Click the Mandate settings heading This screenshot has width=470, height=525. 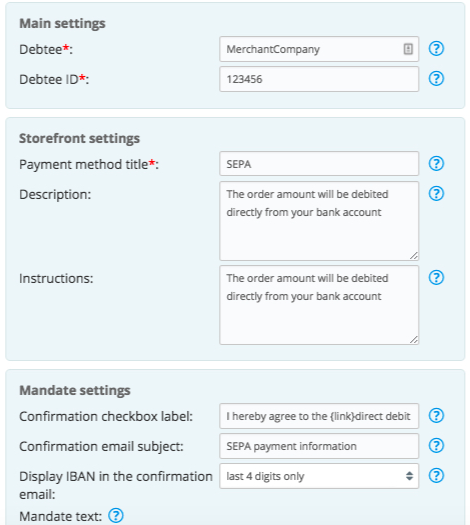pyautogui.click(x=75, y=390)
